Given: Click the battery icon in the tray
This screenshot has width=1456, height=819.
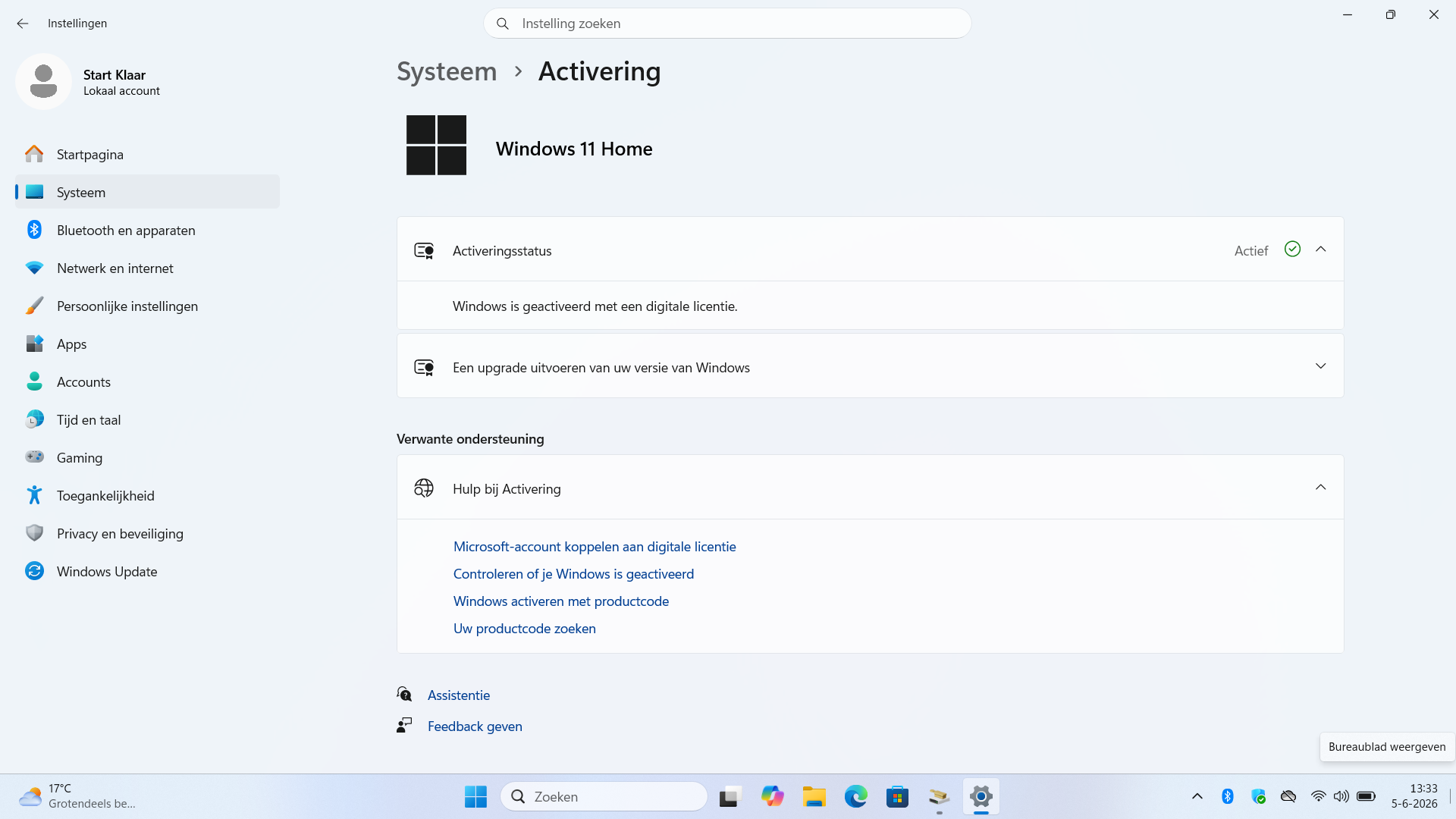Looking at the screenshot, I should coord(1367,796).
